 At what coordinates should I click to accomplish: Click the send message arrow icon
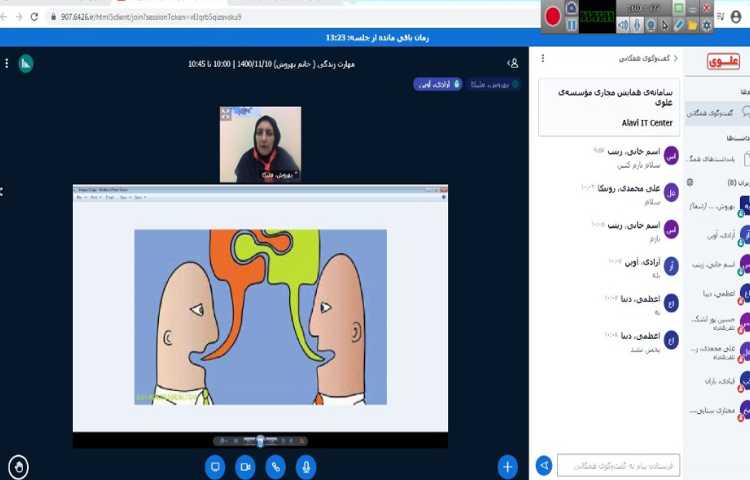544,466
